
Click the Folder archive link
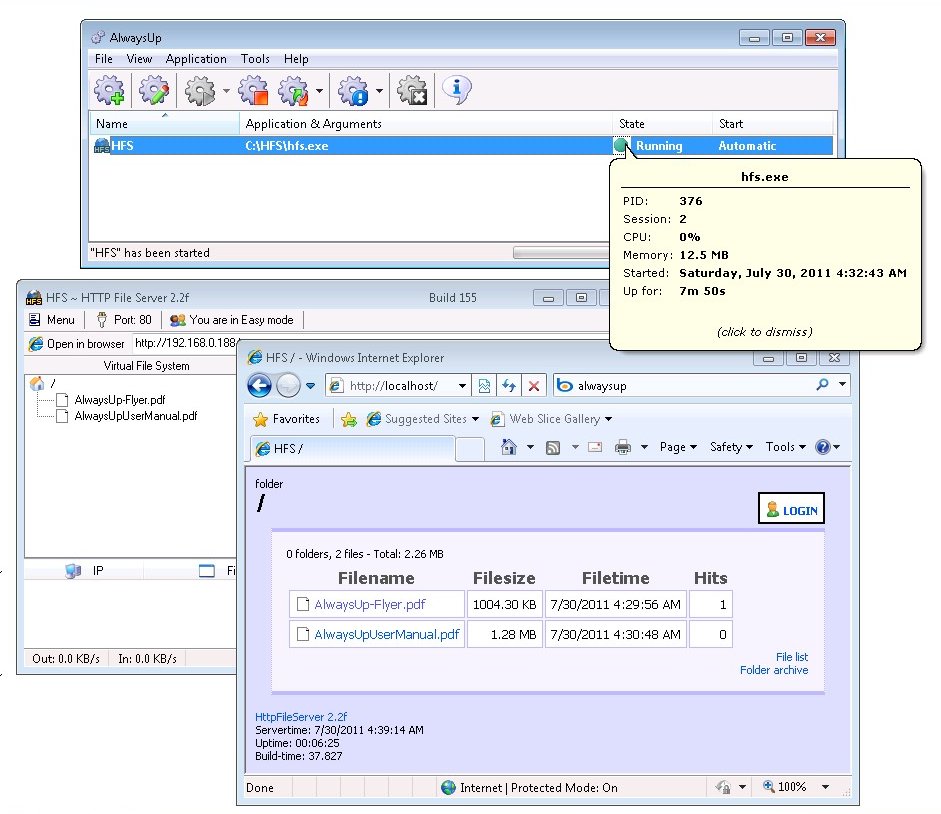pyautogui.click(x=774, y=670)
